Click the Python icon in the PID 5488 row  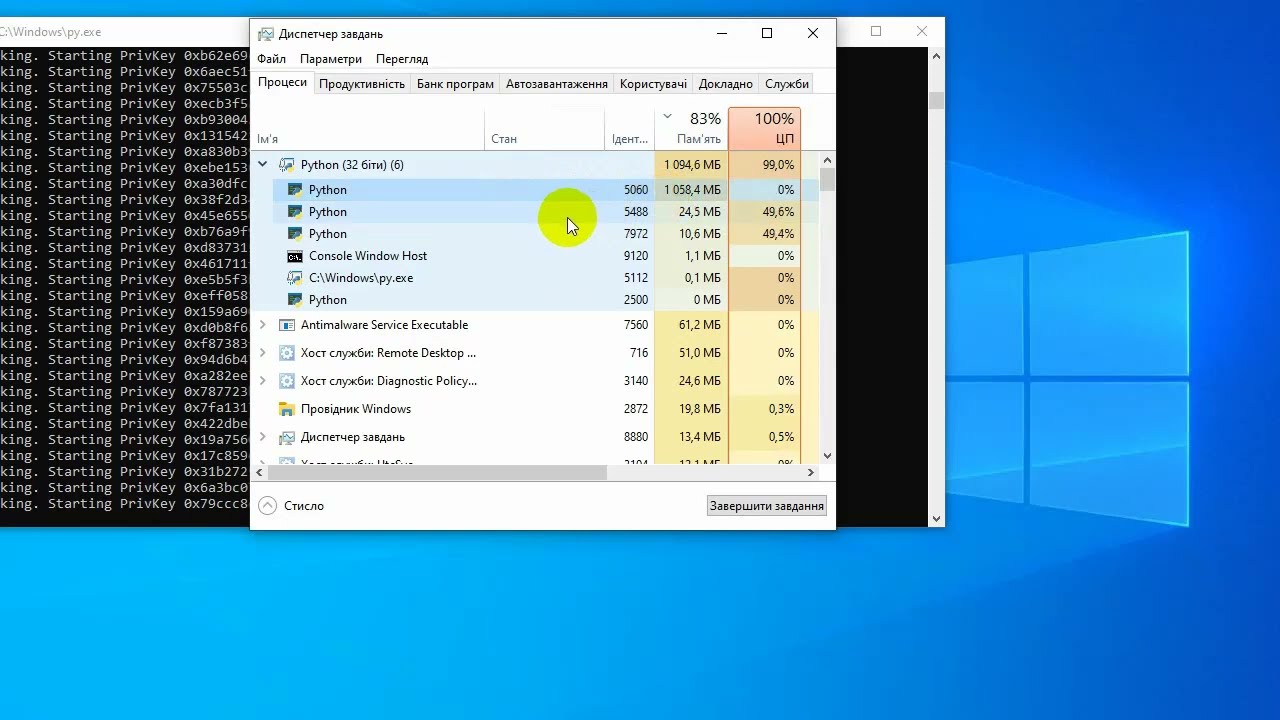pos(295,212)
